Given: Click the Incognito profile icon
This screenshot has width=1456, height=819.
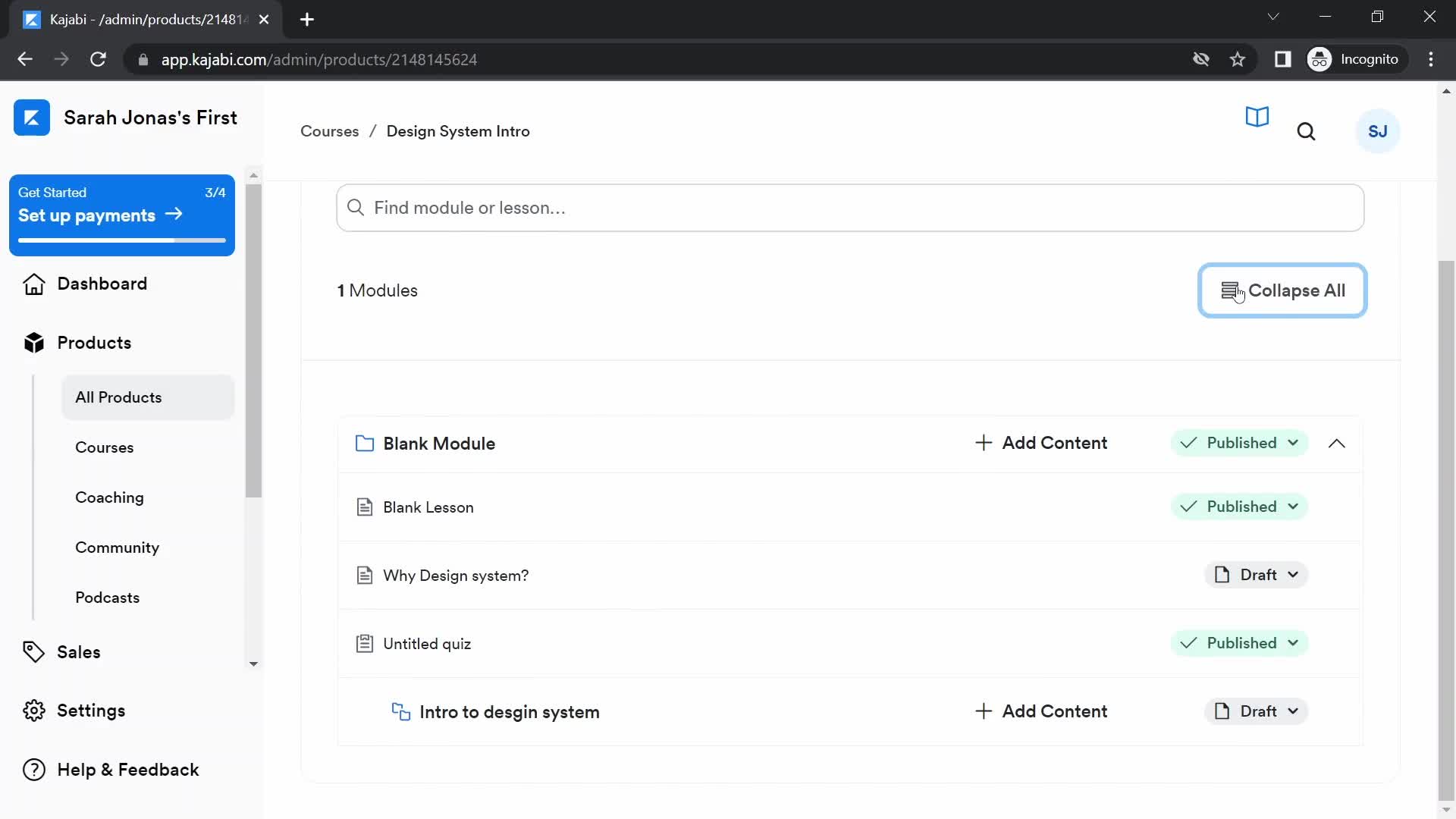Looking at the screenshot, I should coord(1319,59).
